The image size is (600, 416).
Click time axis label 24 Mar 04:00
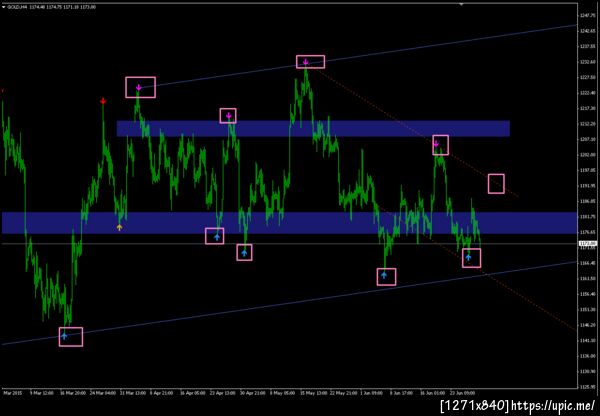[102, 393]
